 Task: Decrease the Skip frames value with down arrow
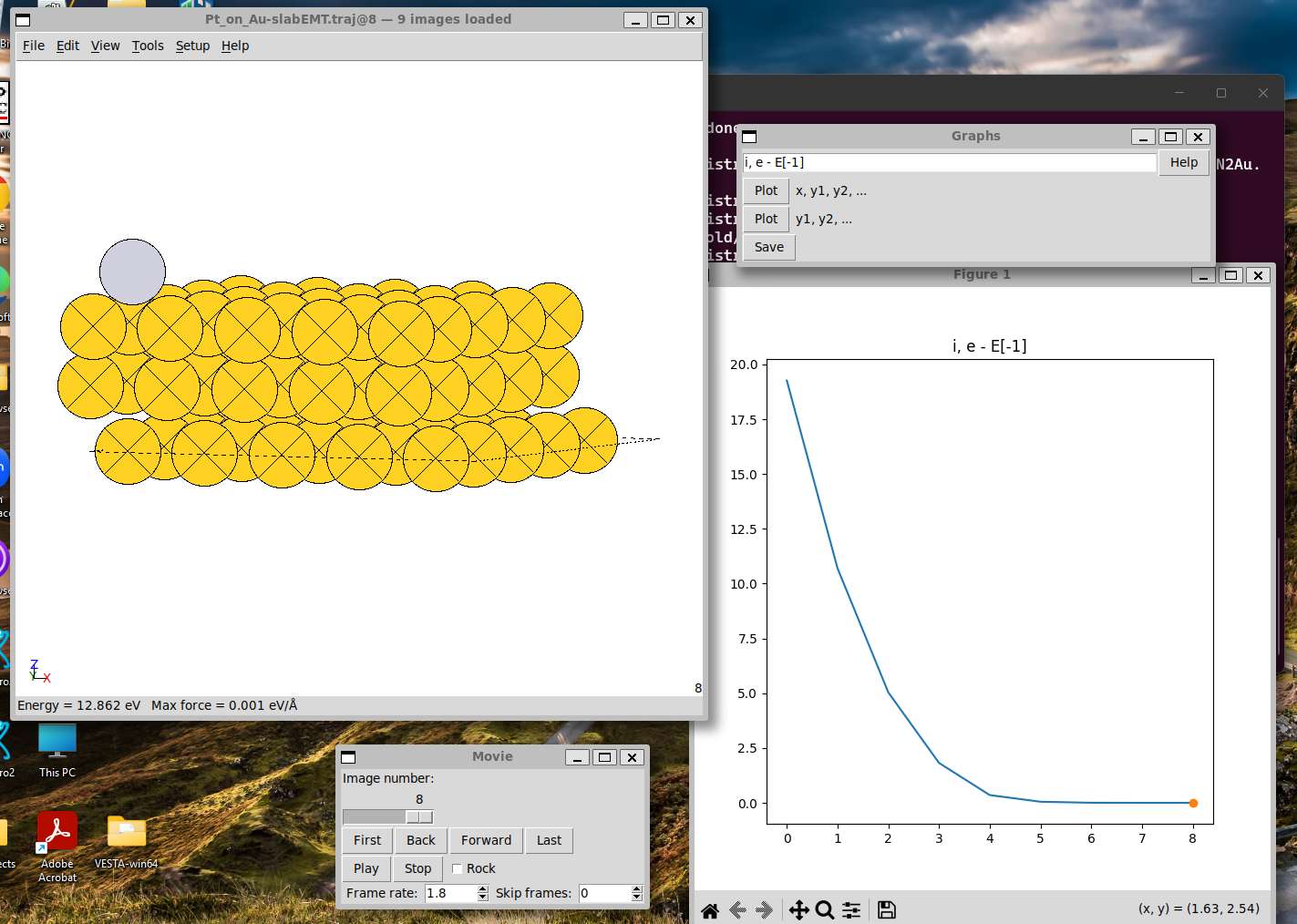pos(637,898)
